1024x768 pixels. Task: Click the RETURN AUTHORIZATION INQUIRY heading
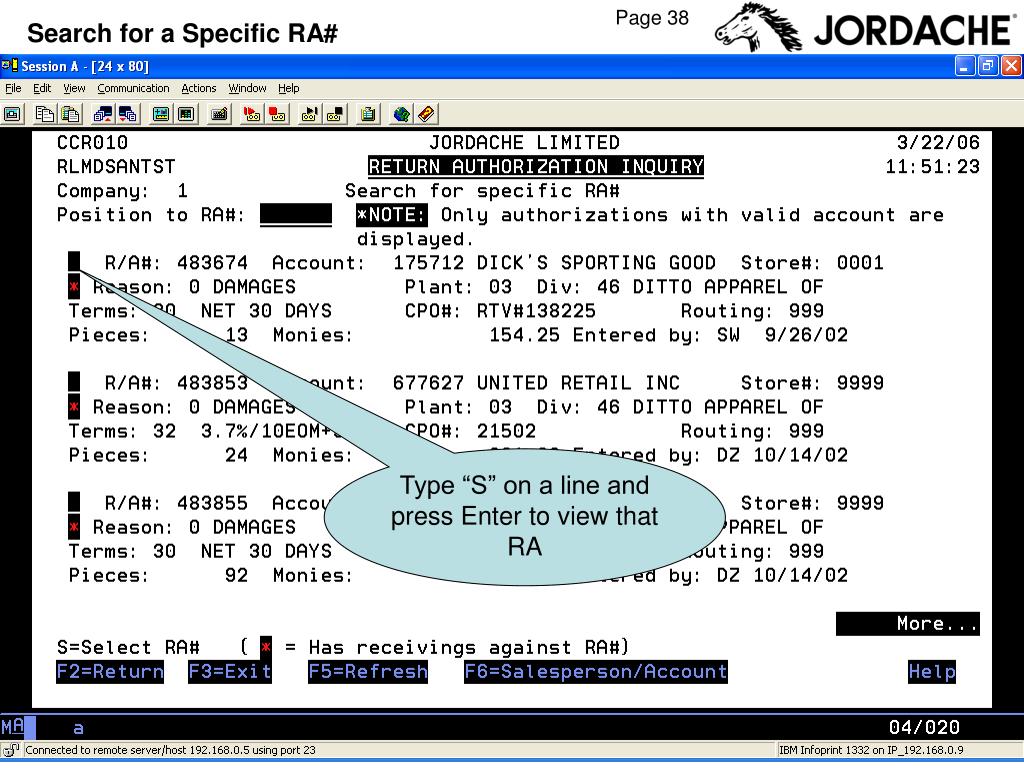point(536,167)
